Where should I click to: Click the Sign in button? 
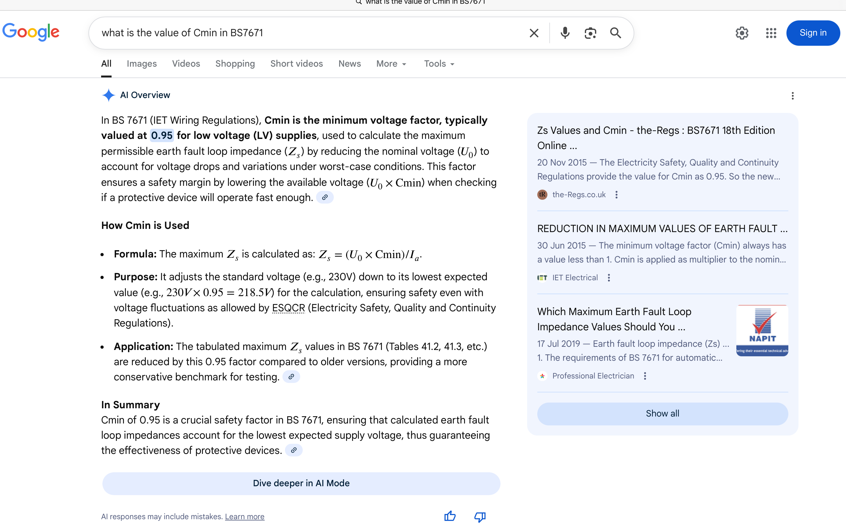[x=813, y=33]
